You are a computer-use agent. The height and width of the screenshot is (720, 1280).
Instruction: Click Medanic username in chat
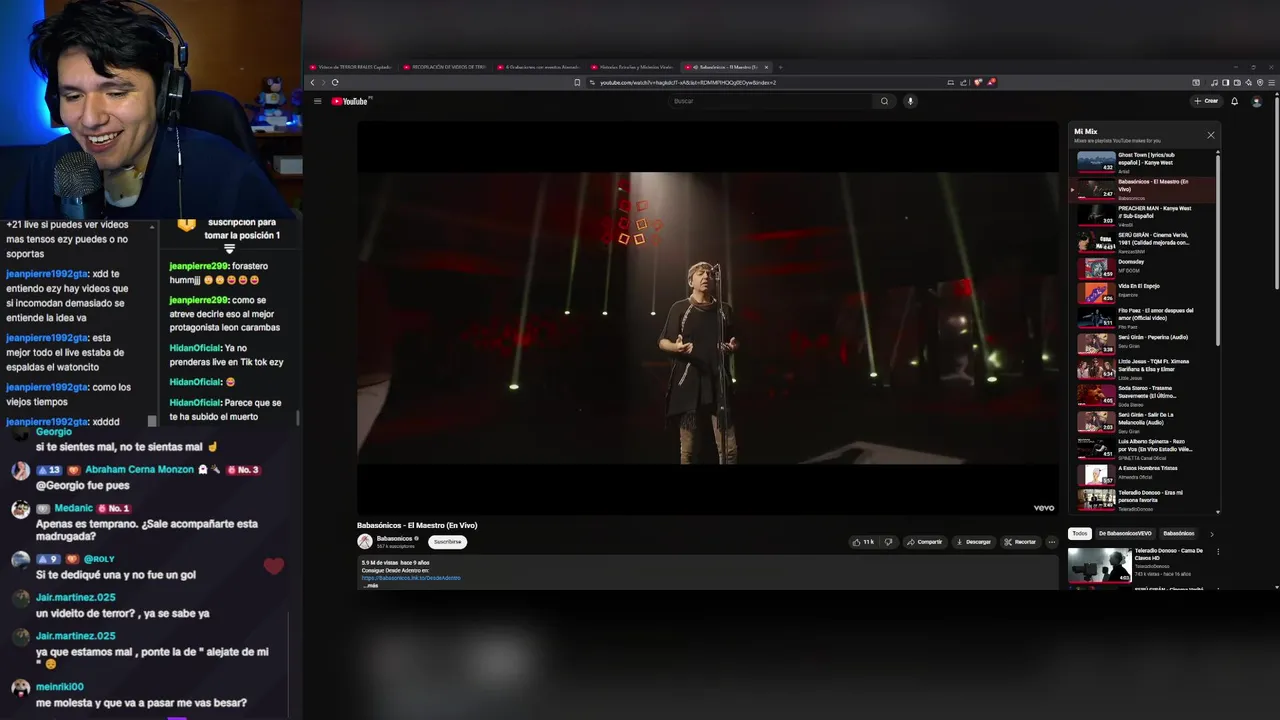click(x=73, y=508)
